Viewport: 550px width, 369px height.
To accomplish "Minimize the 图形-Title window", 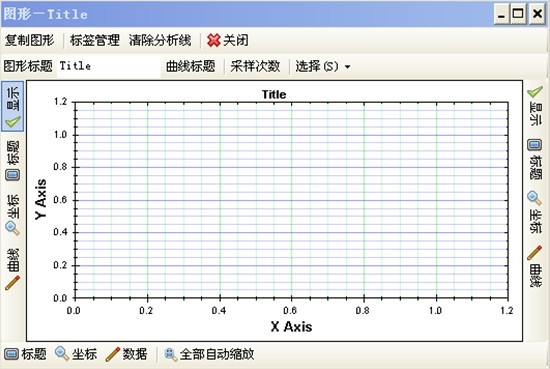I will pyautogui.click(x=502, y=14).
